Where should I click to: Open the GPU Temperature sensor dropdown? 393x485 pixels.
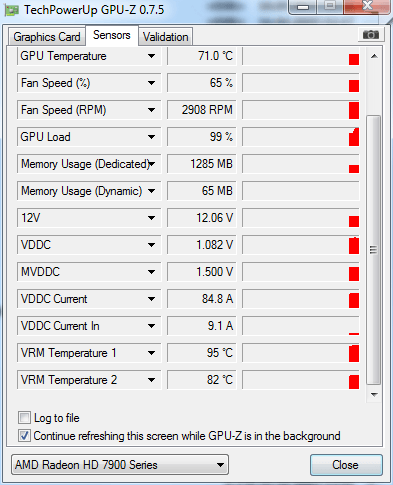coord(151,56)
